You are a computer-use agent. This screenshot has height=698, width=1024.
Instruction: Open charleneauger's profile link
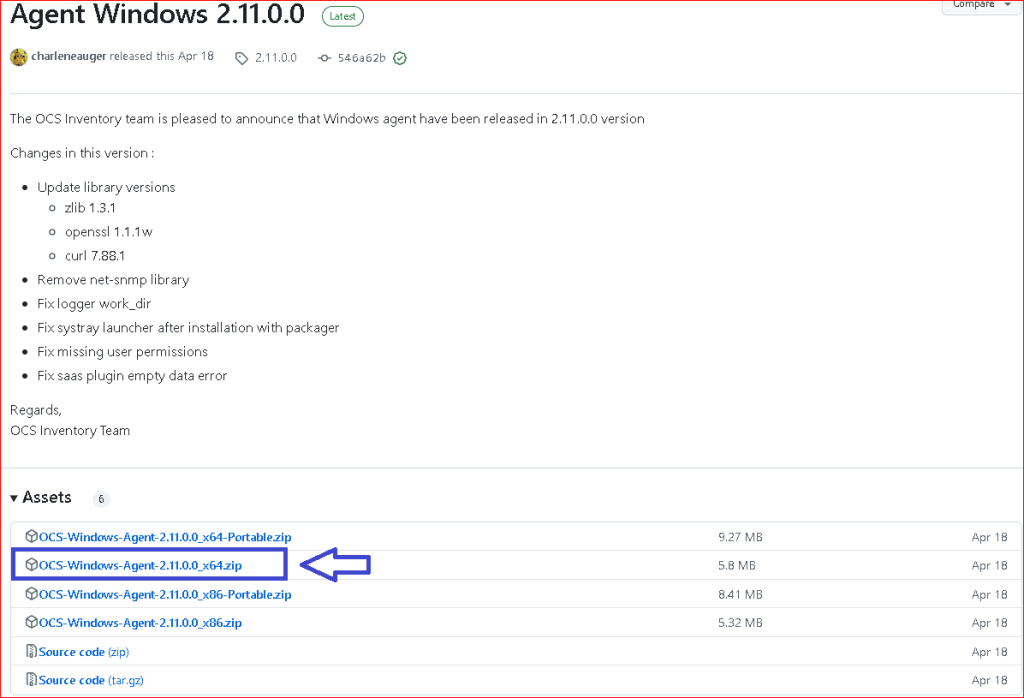[69, 56]
